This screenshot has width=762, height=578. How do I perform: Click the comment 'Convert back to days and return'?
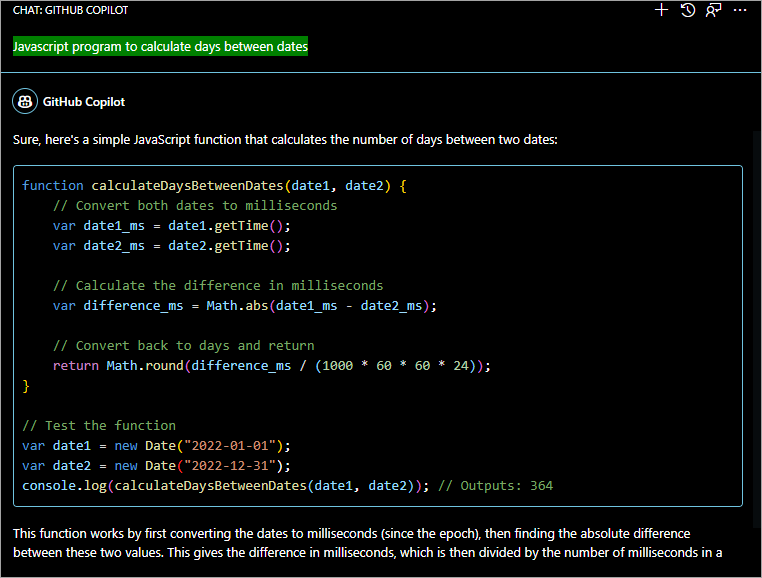(184, 346)
